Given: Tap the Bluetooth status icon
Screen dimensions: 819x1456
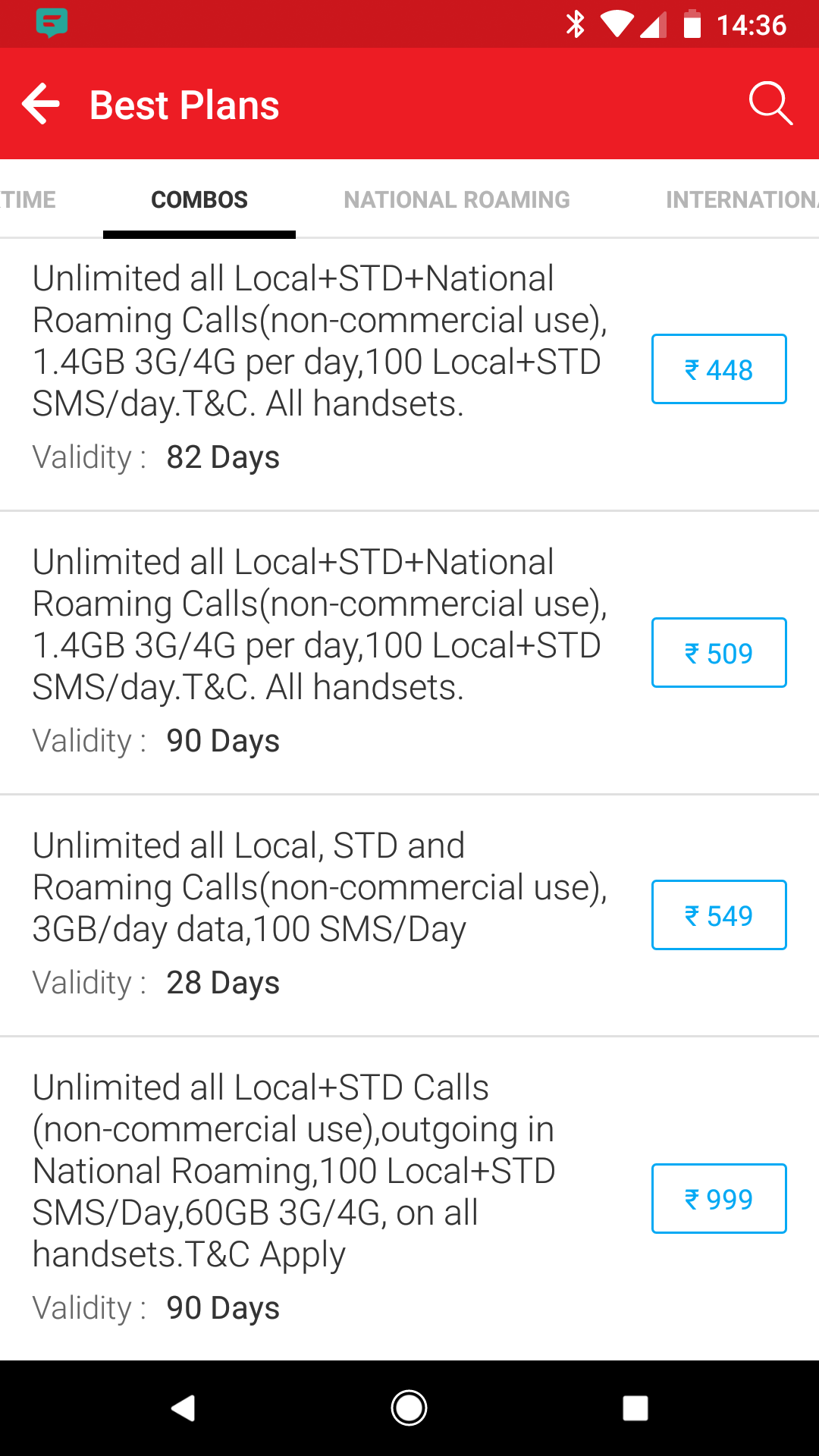Looking at the screenshot, I should (576, 24).
